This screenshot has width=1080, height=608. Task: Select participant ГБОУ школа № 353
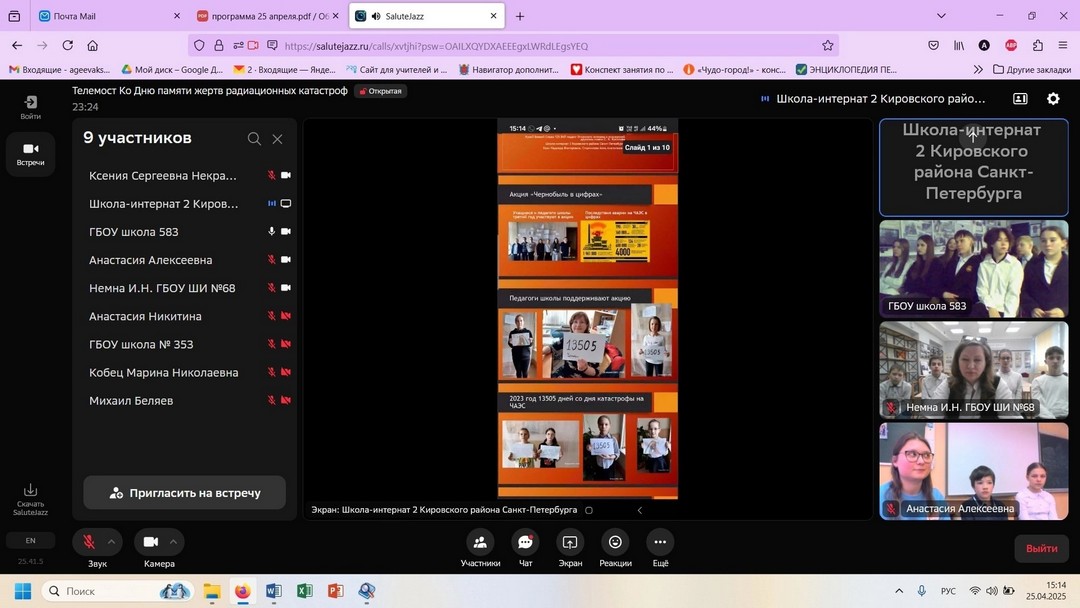tap(187, 344)
